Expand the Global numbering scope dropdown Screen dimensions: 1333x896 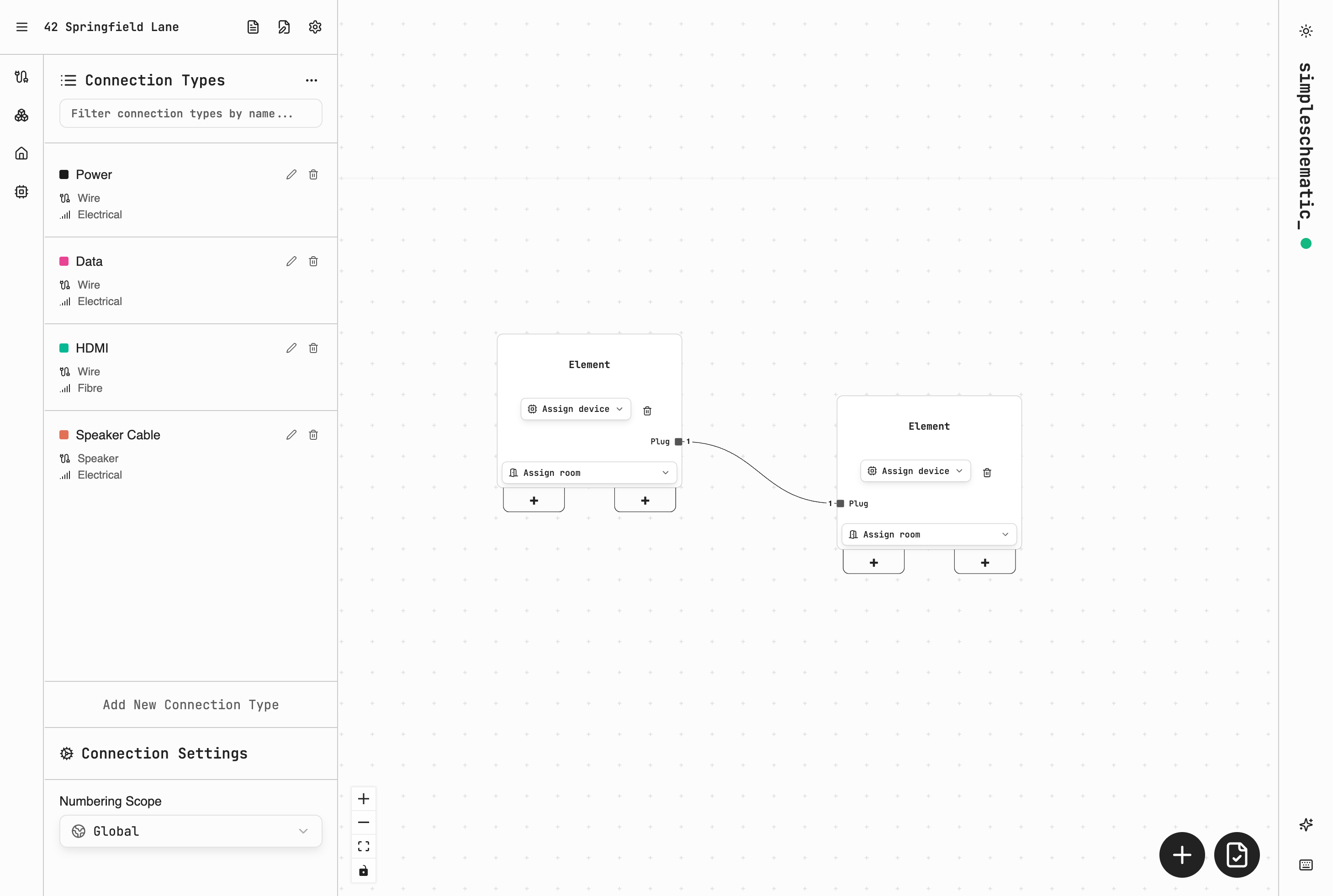190,831
